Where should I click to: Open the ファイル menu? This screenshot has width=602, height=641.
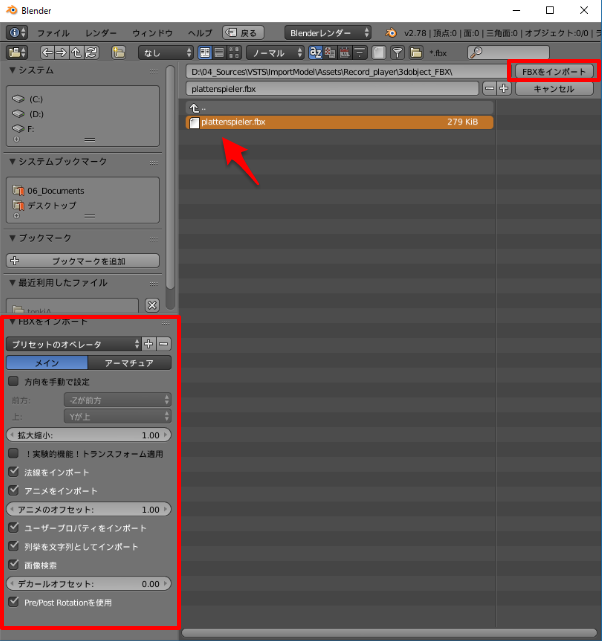(x=54, y=33)
